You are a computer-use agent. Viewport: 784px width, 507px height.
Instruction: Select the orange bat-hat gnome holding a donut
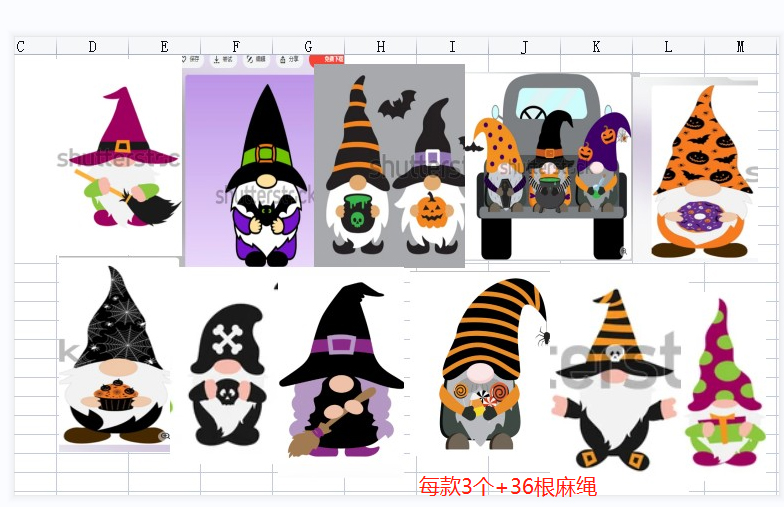[704, 171]
